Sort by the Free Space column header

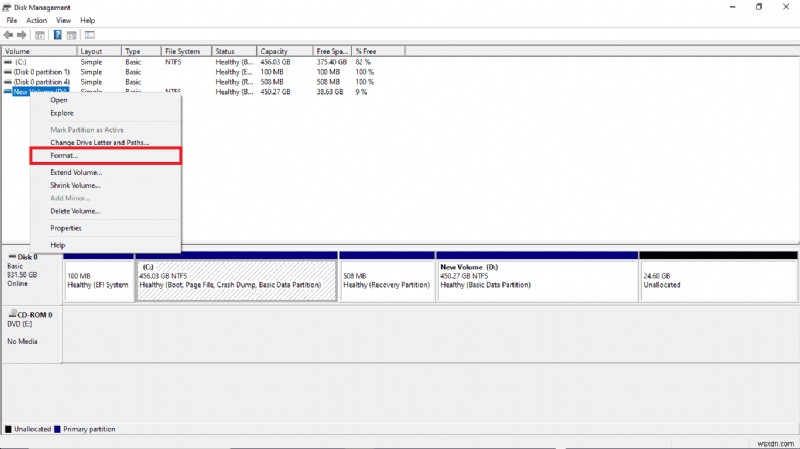(332, 51)
